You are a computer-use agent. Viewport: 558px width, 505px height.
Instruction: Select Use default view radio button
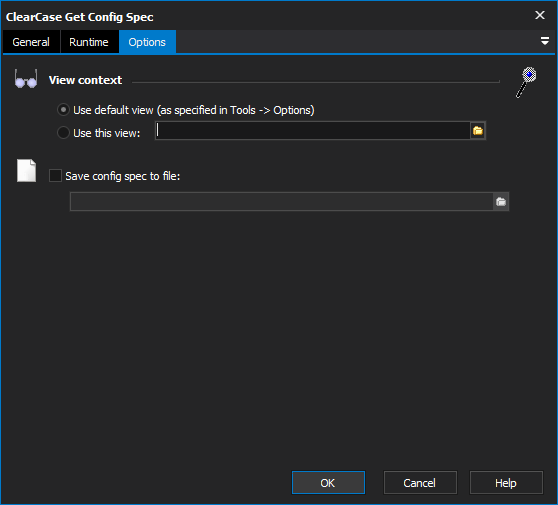[63, 110]
